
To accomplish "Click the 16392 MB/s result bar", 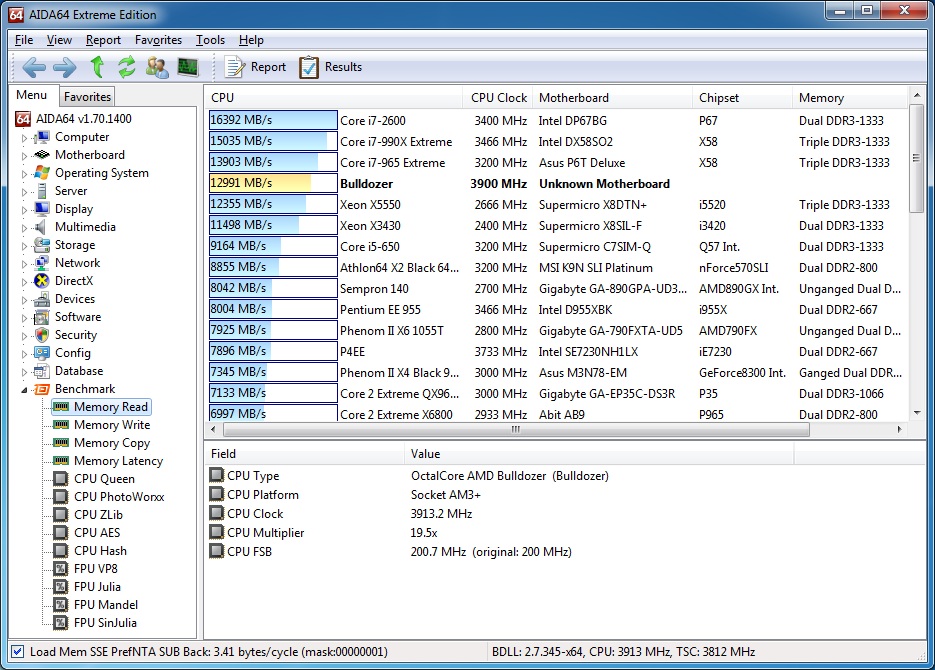I will pyautogui.click(x=273, y=120).
